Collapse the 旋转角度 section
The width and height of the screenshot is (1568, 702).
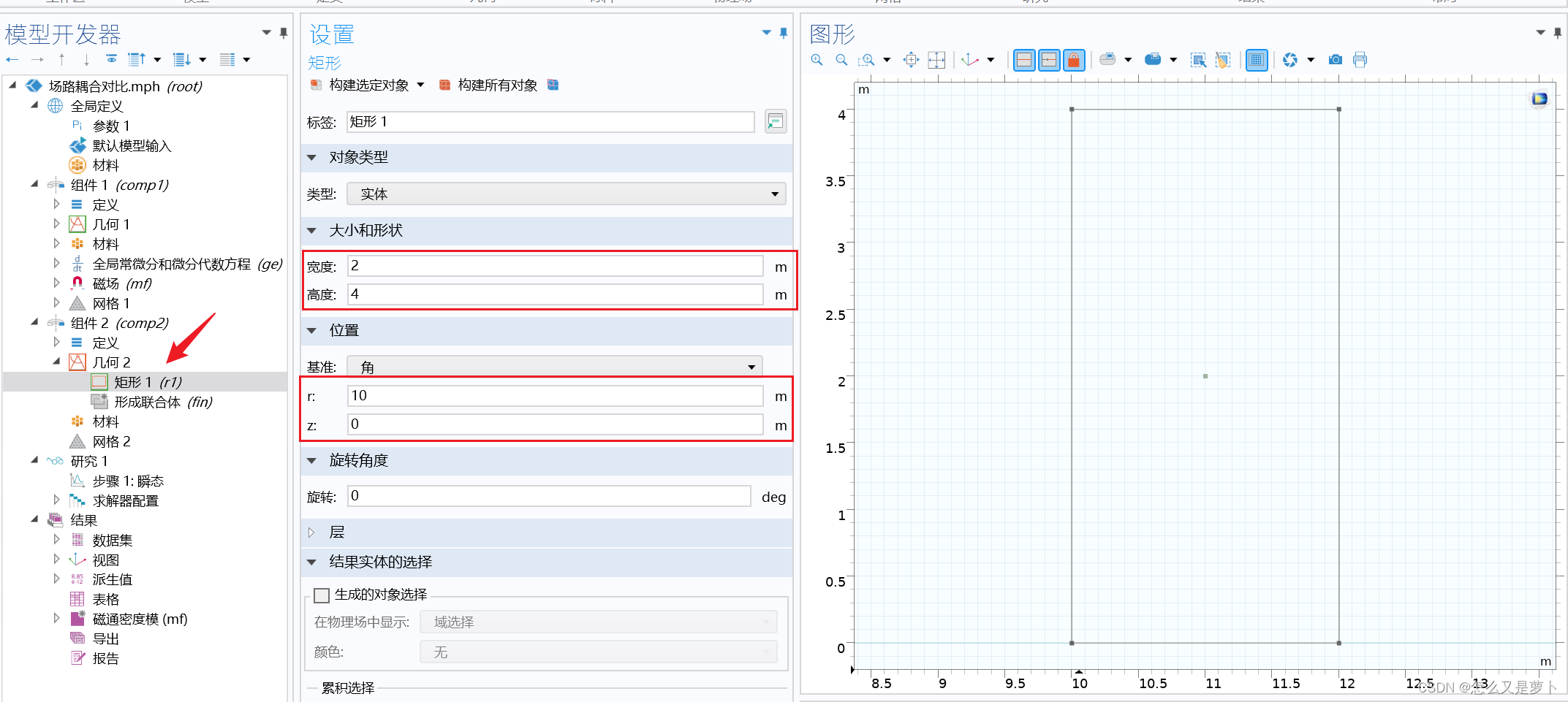[x=312, y=461]
